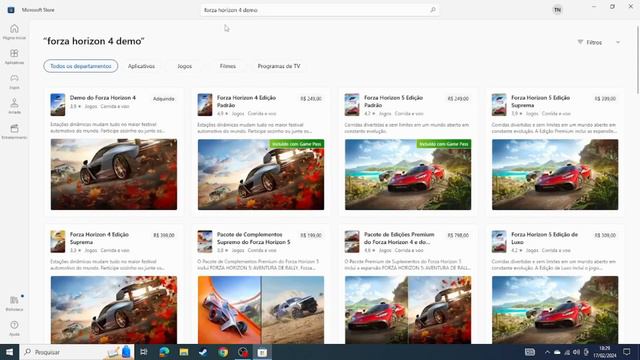Click the Microsoft Store taskbar icon

coord(262,352)
